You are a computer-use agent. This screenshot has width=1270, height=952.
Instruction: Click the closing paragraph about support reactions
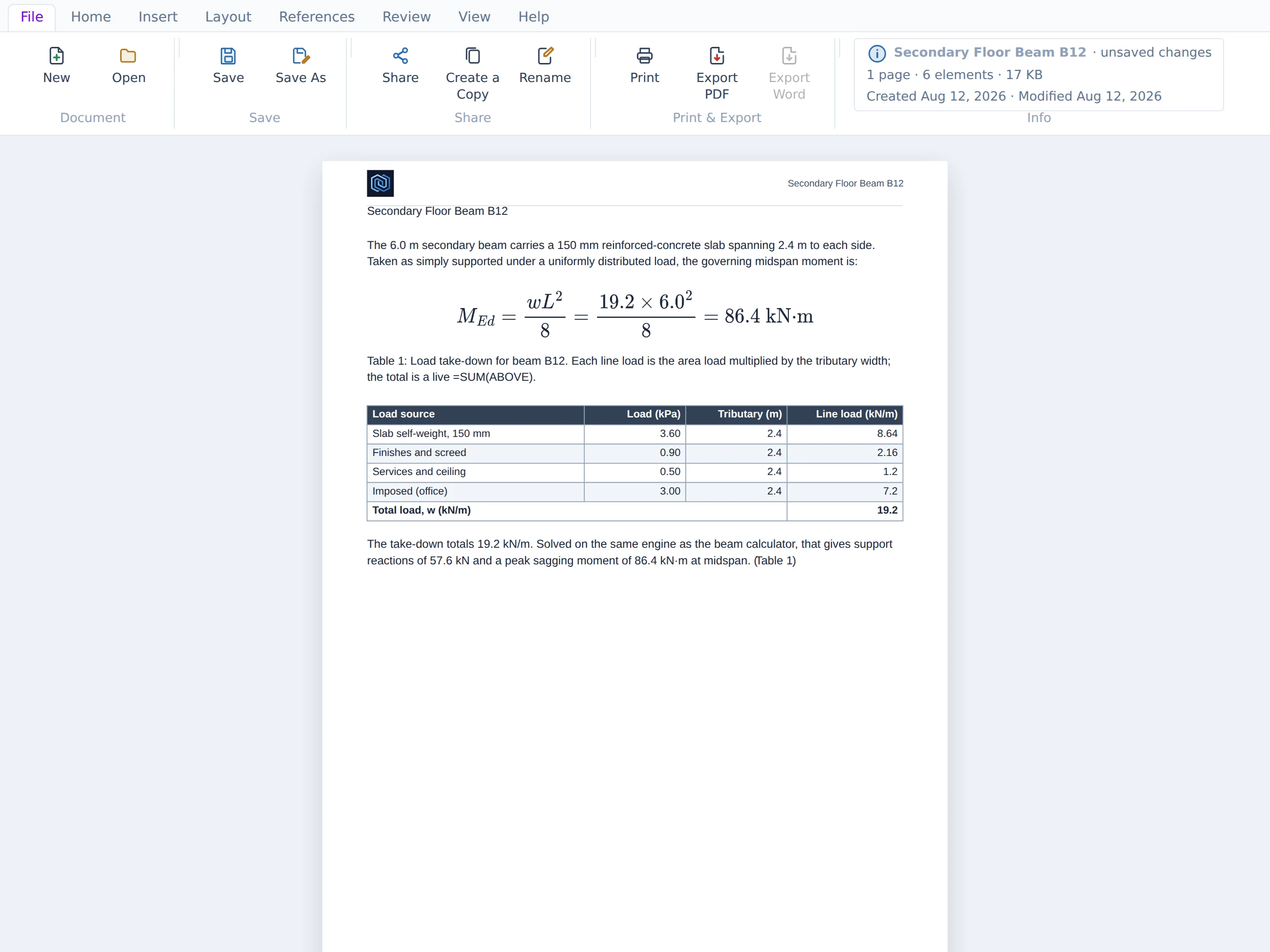(x=629, y=552)
